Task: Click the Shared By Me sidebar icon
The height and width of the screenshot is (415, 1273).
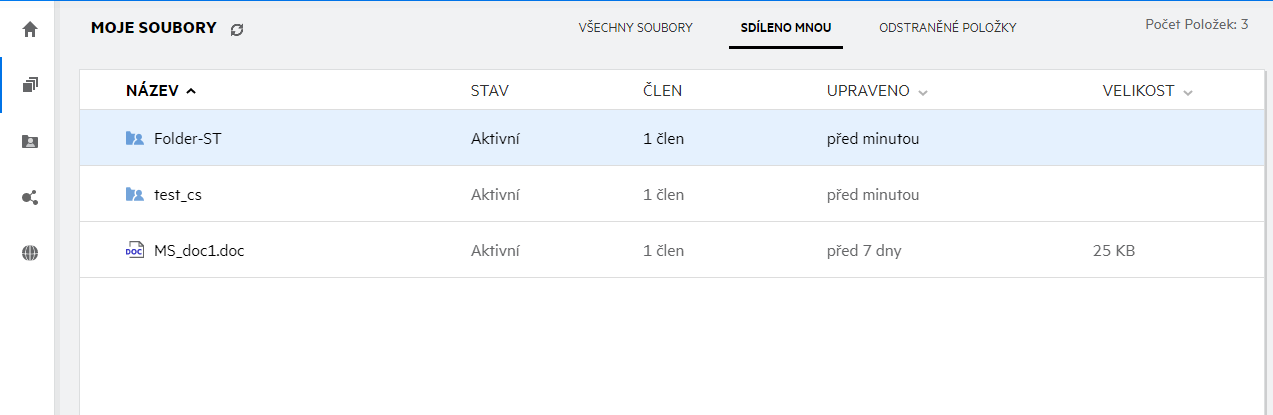Action: pyautogui.click(x=30, y=198)
